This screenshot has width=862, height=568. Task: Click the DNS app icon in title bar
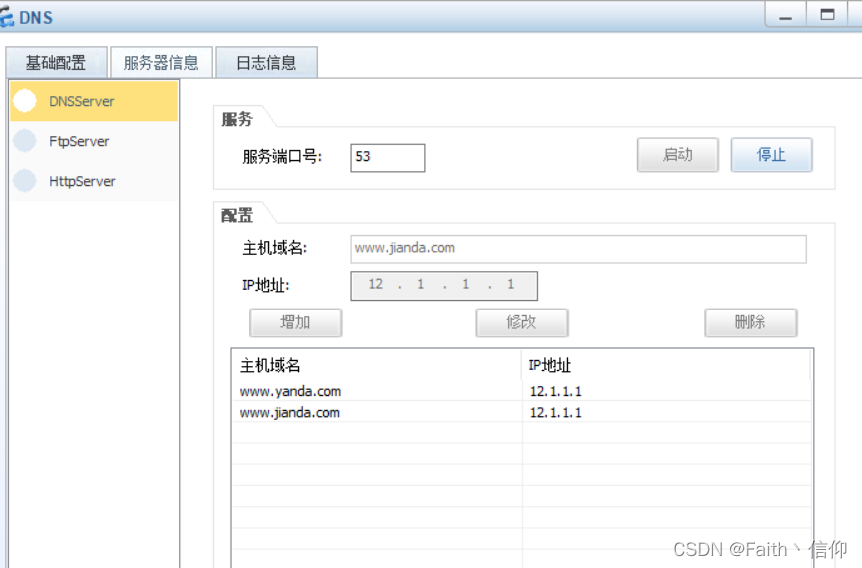tap(7, 18)
